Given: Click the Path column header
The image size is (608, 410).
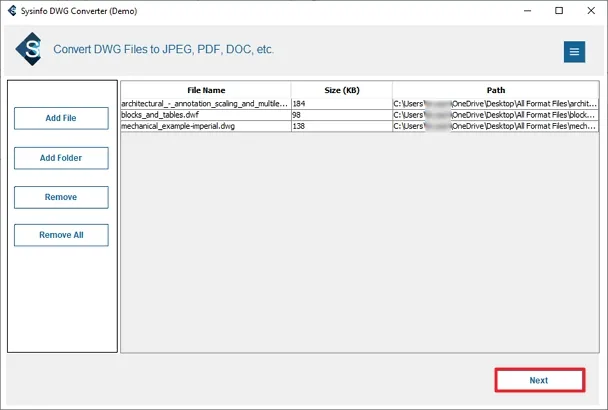Looking at the screenshot, I should coord(496,90).
